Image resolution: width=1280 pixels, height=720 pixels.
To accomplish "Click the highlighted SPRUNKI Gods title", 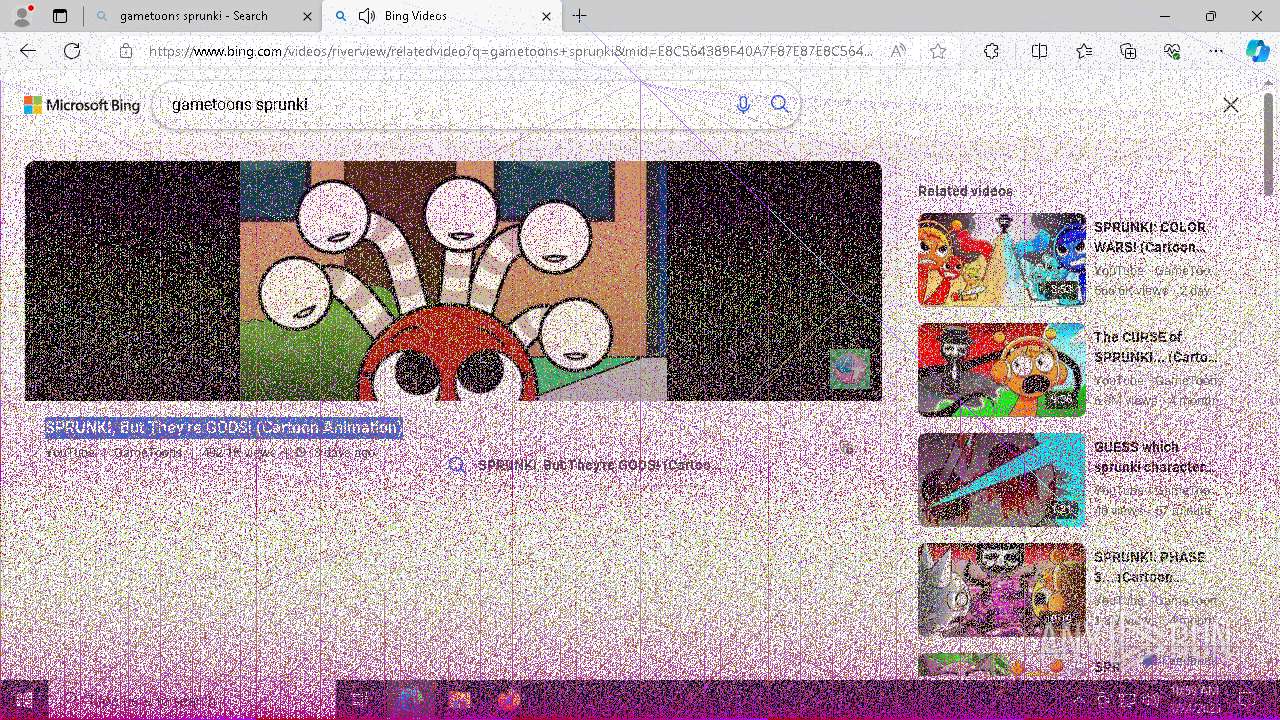I will pos(223,428).
